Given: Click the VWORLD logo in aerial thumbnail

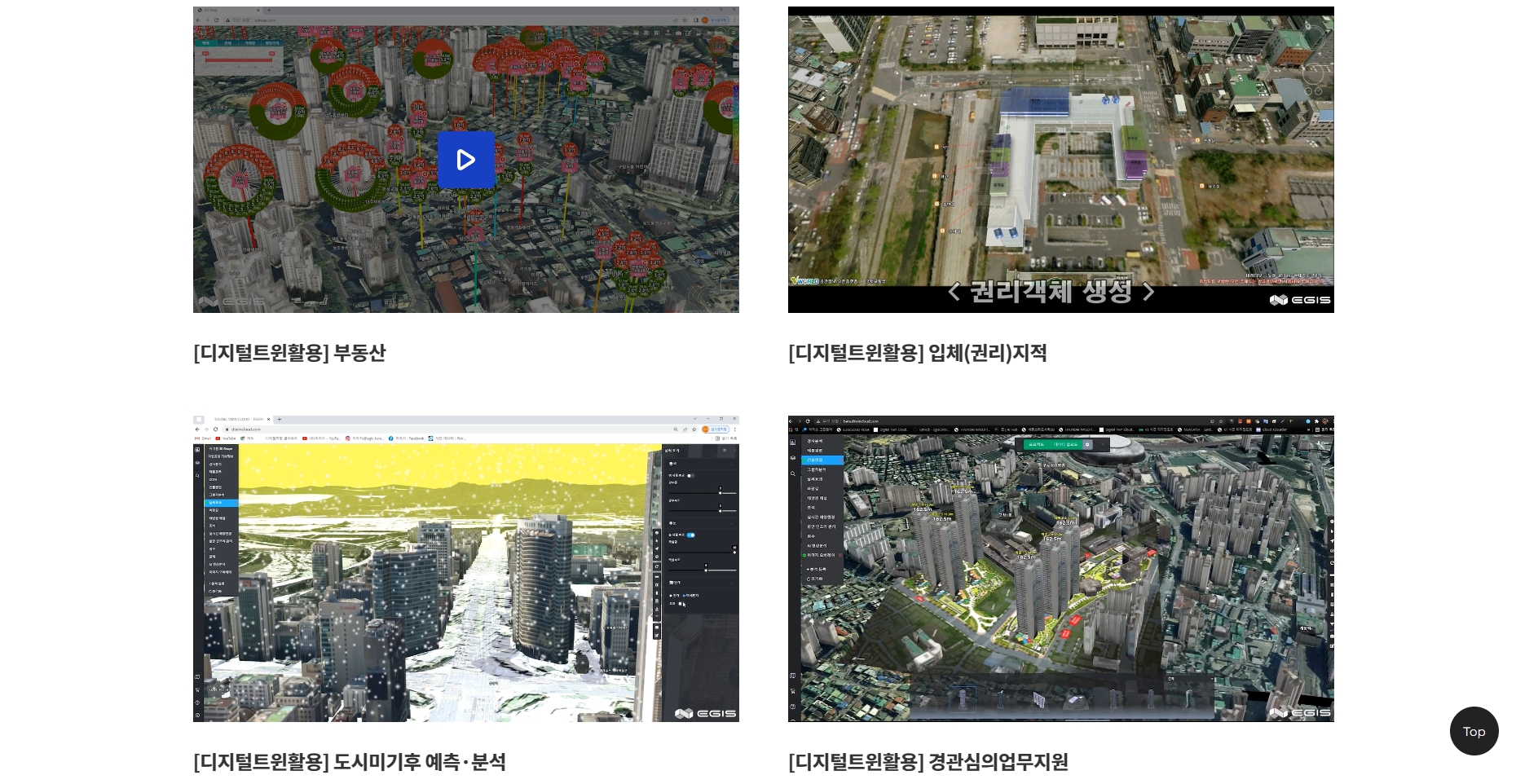Looking at the screenshot, I should [x=804, y=280].
